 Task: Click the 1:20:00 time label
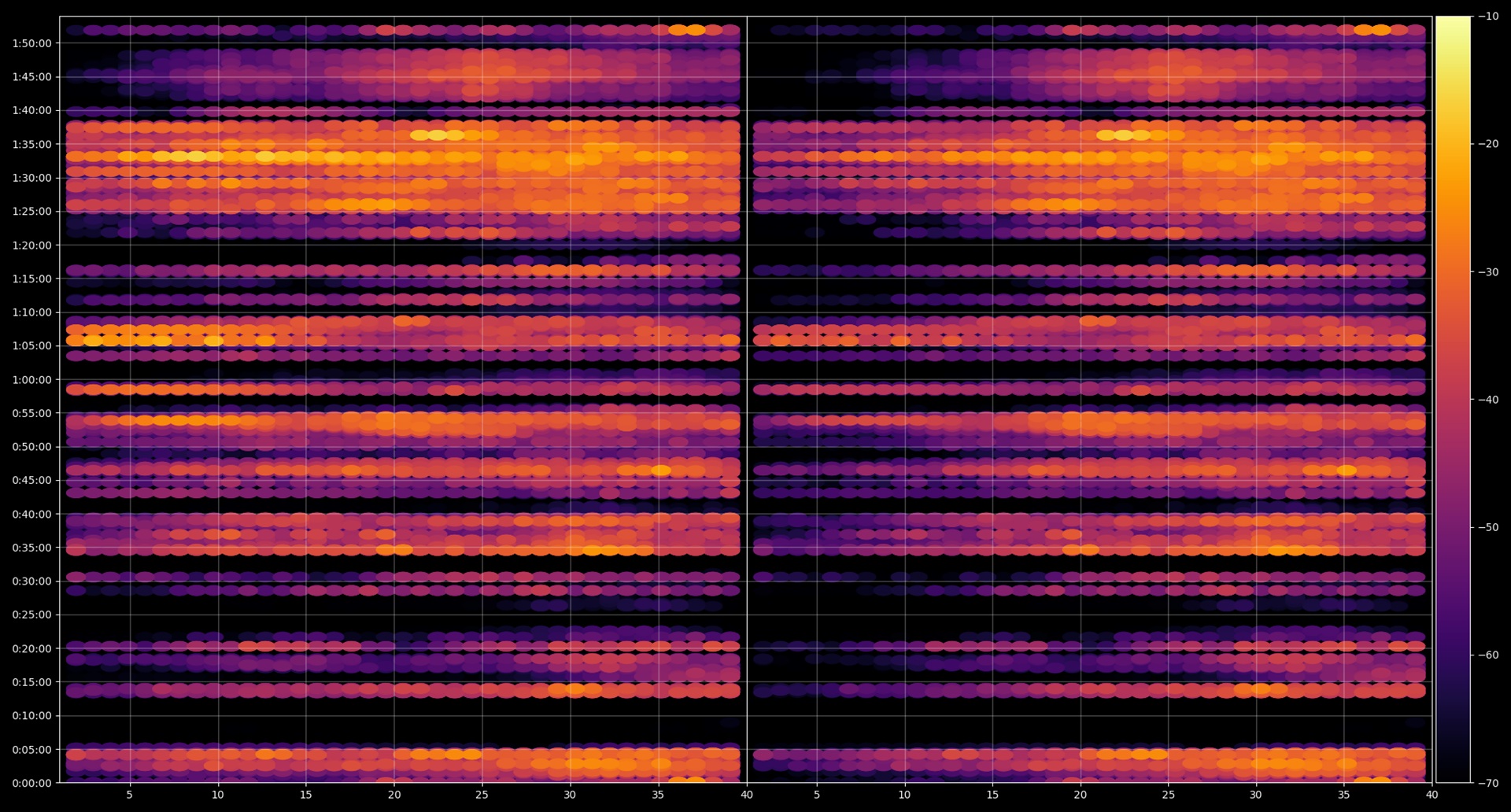click(31, 245)
